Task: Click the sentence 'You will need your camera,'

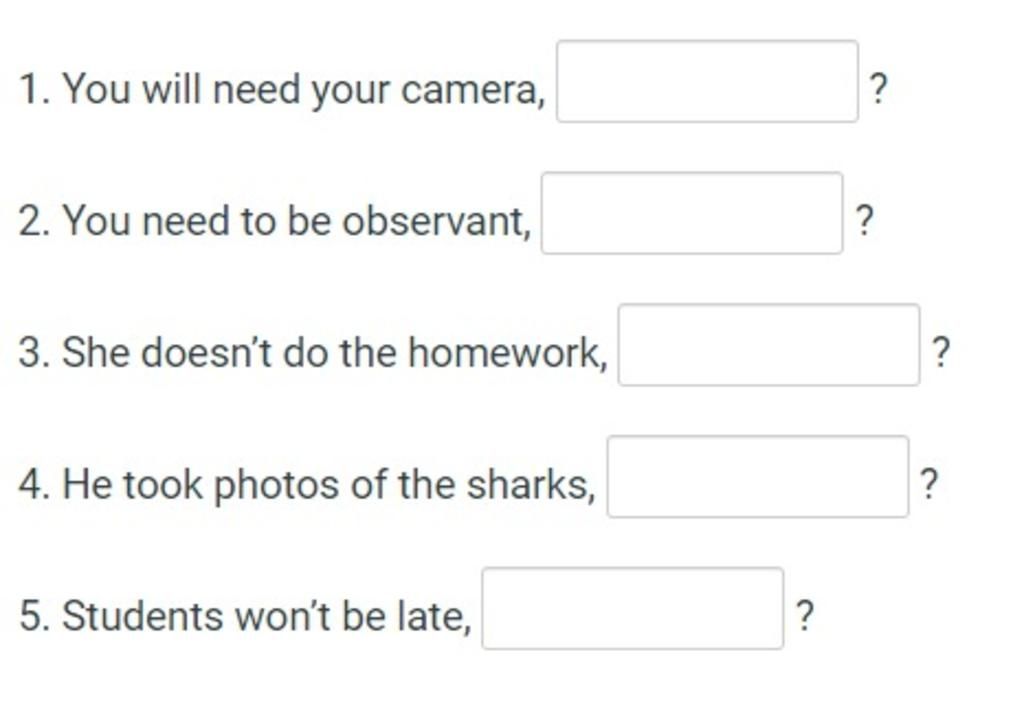Action: 304,90
